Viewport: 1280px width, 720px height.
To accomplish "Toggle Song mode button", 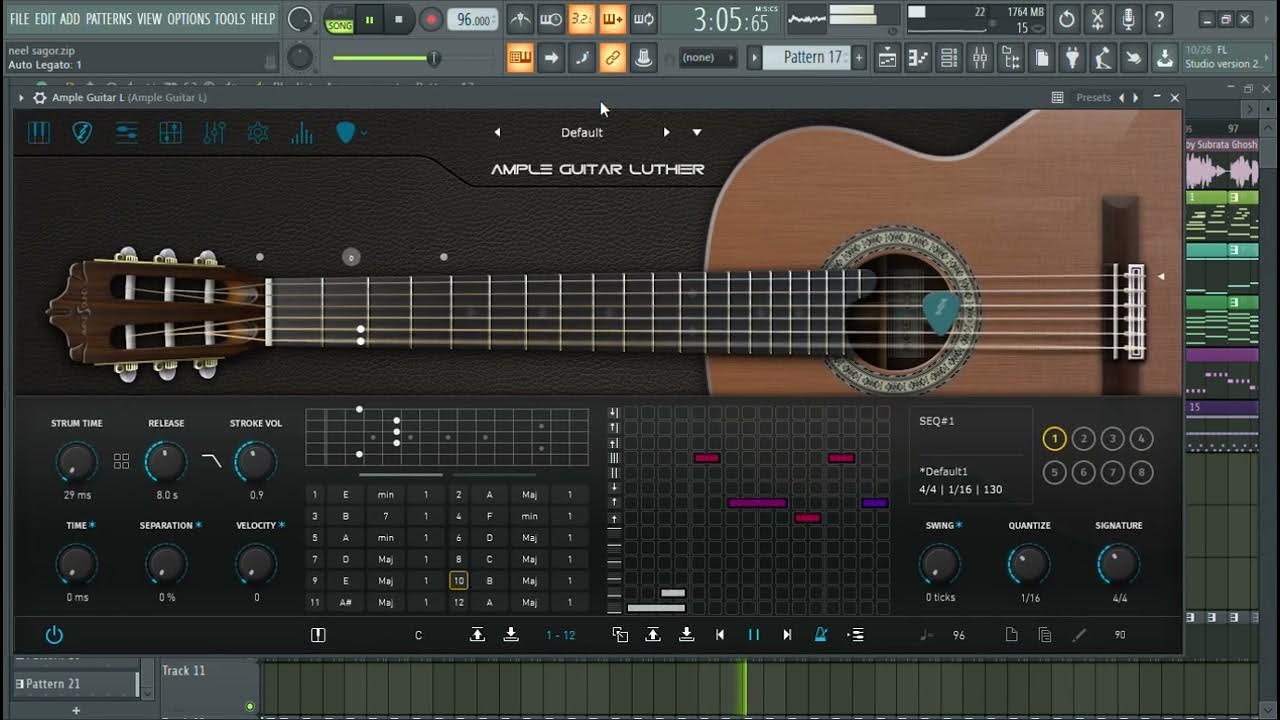I will tap(340, 24).
